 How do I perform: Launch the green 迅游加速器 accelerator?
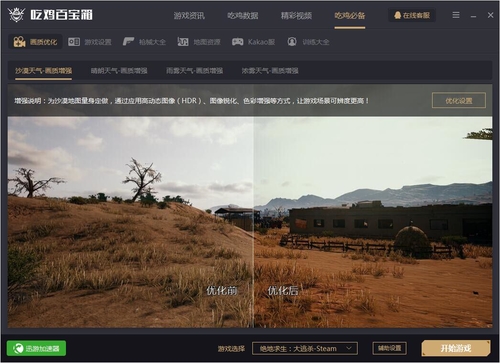[x=36, y=348]
